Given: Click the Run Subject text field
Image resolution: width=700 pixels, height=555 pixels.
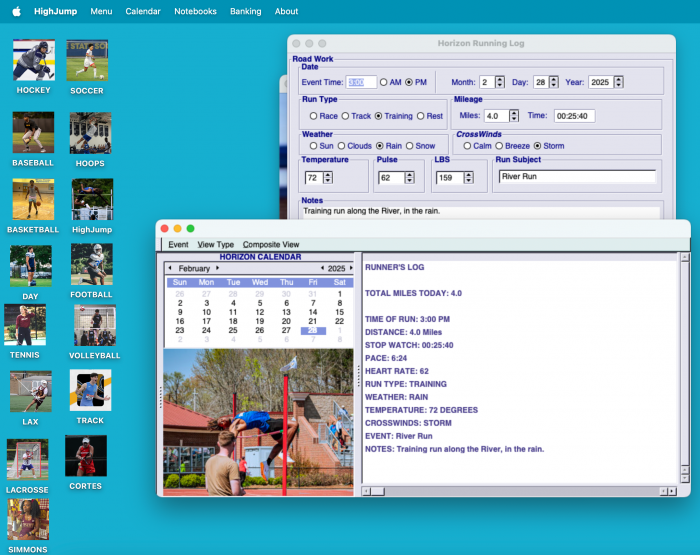Looking at the screenshot, I should pyautogui.click(x=577, y=177).
